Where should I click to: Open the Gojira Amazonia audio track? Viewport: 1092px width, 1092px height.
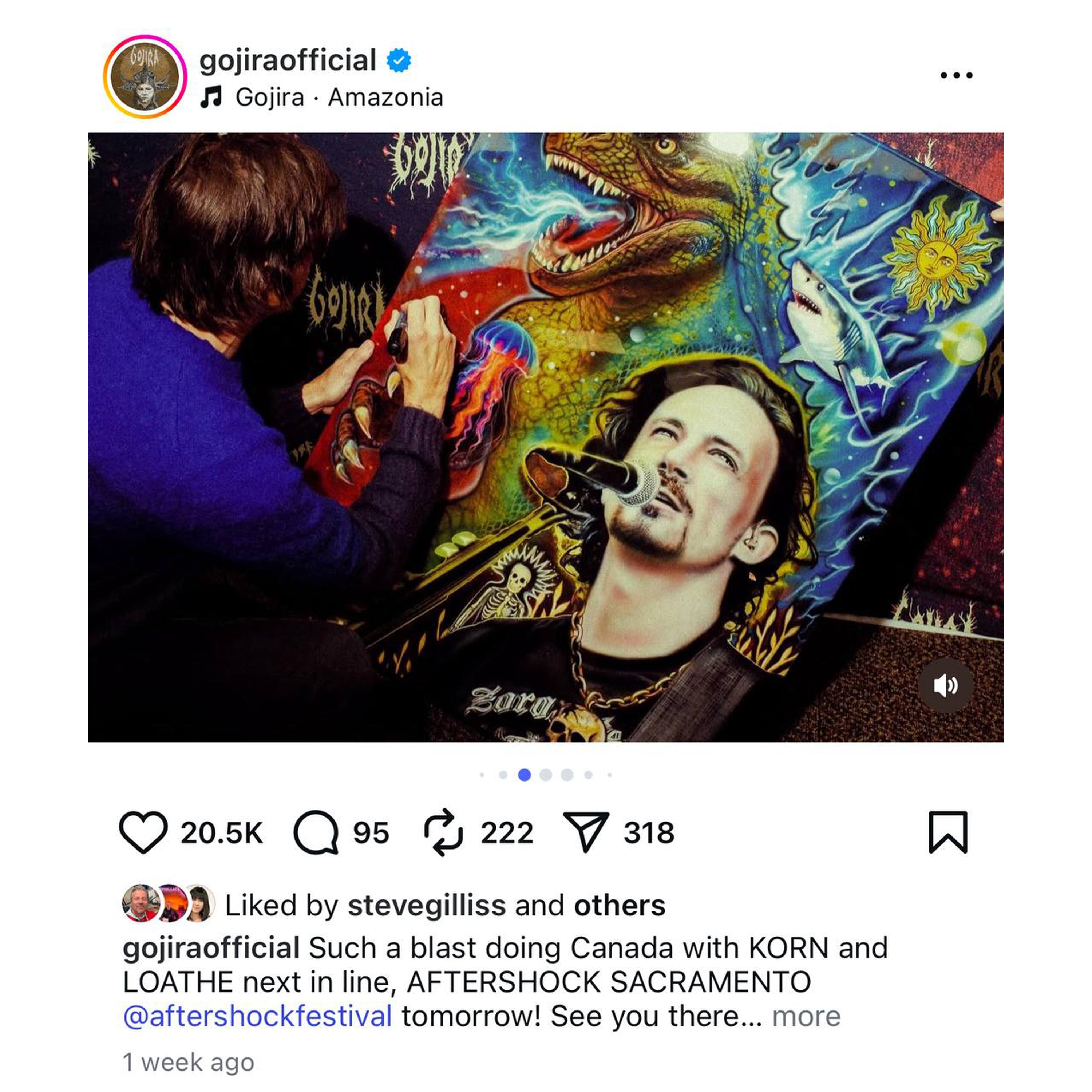coord(339,97)
